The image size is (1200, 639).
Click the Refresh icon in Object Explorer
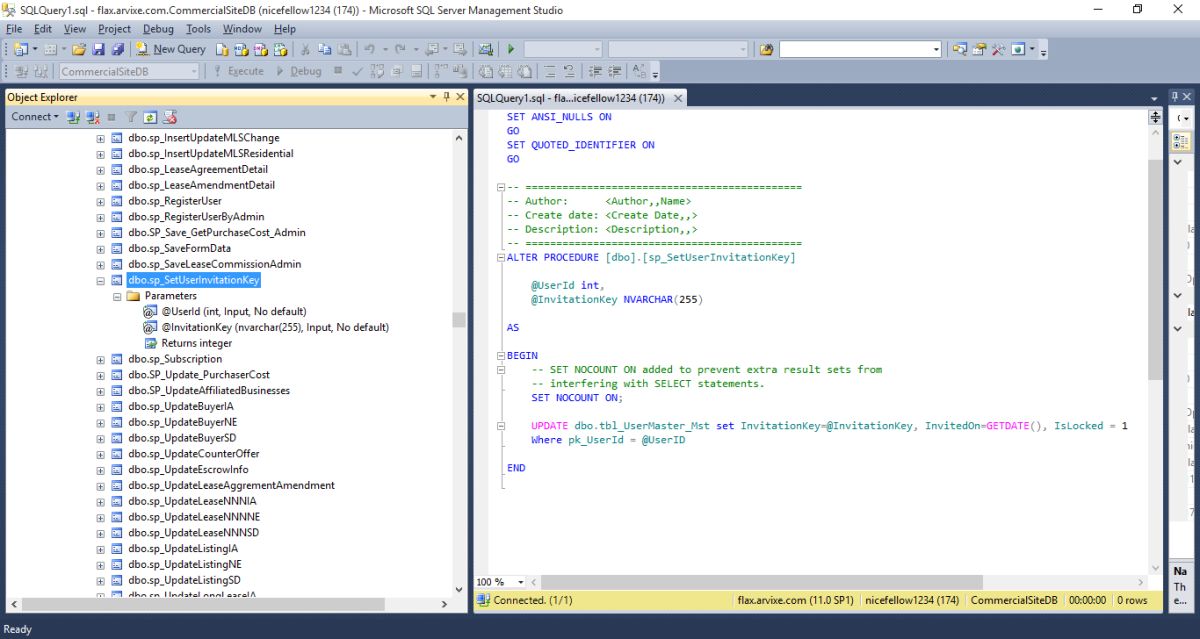point(148,117)
